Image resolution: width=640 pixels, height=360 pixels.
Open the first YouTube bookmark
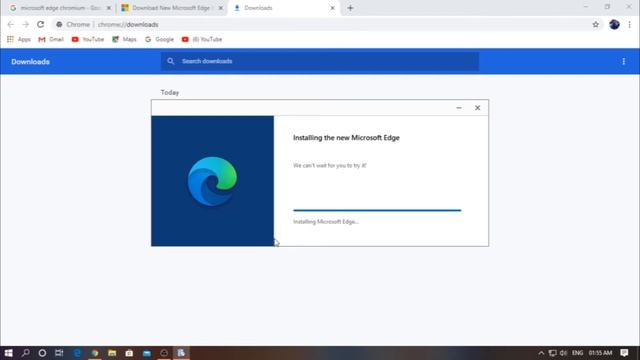[x=88, y=39]
